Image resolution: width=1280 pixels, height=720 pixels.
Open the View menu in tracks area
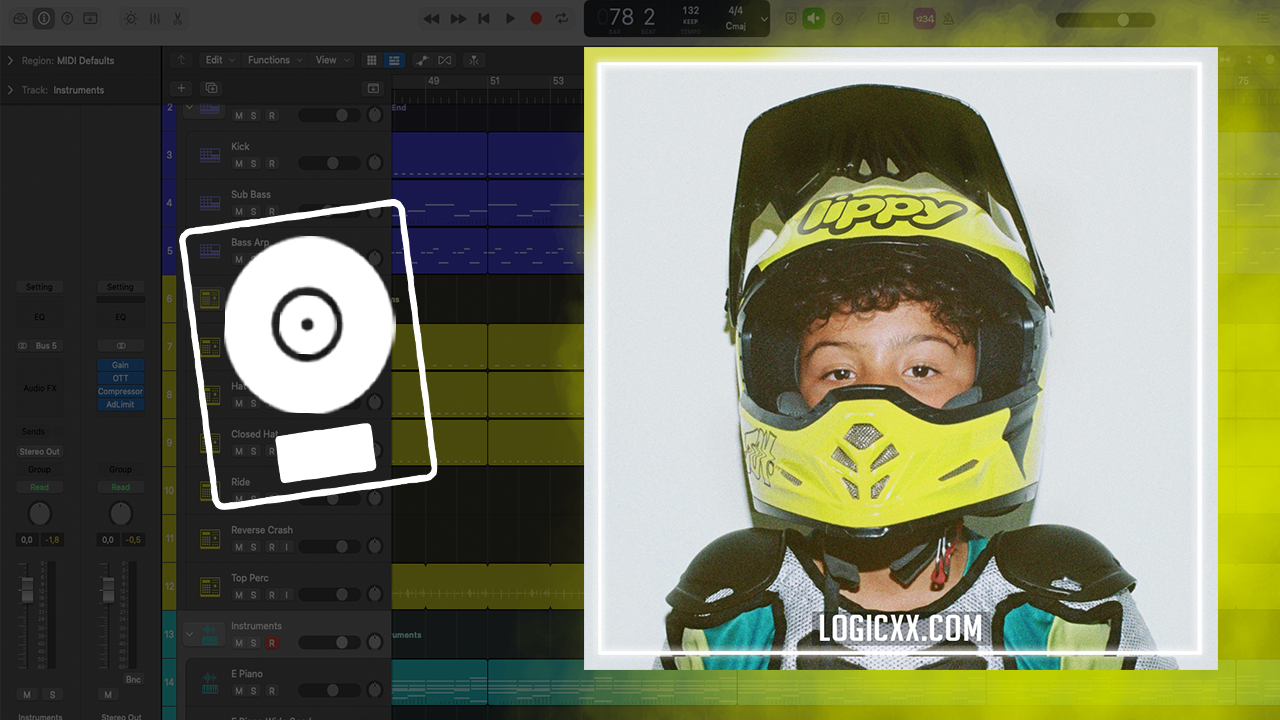pos(331,60)
